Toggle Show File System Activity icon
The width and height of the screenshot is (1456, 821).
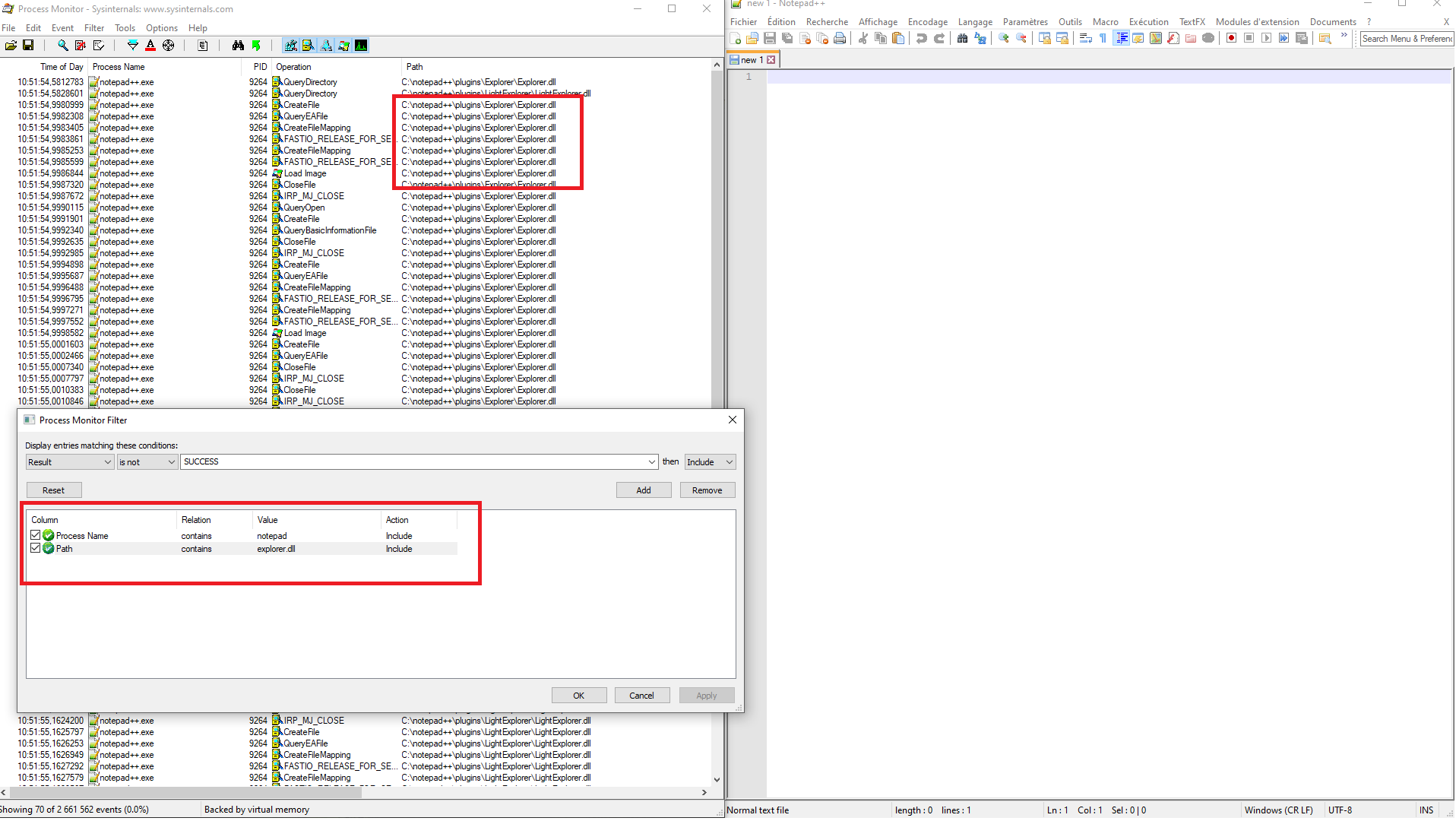pos(309,46)
